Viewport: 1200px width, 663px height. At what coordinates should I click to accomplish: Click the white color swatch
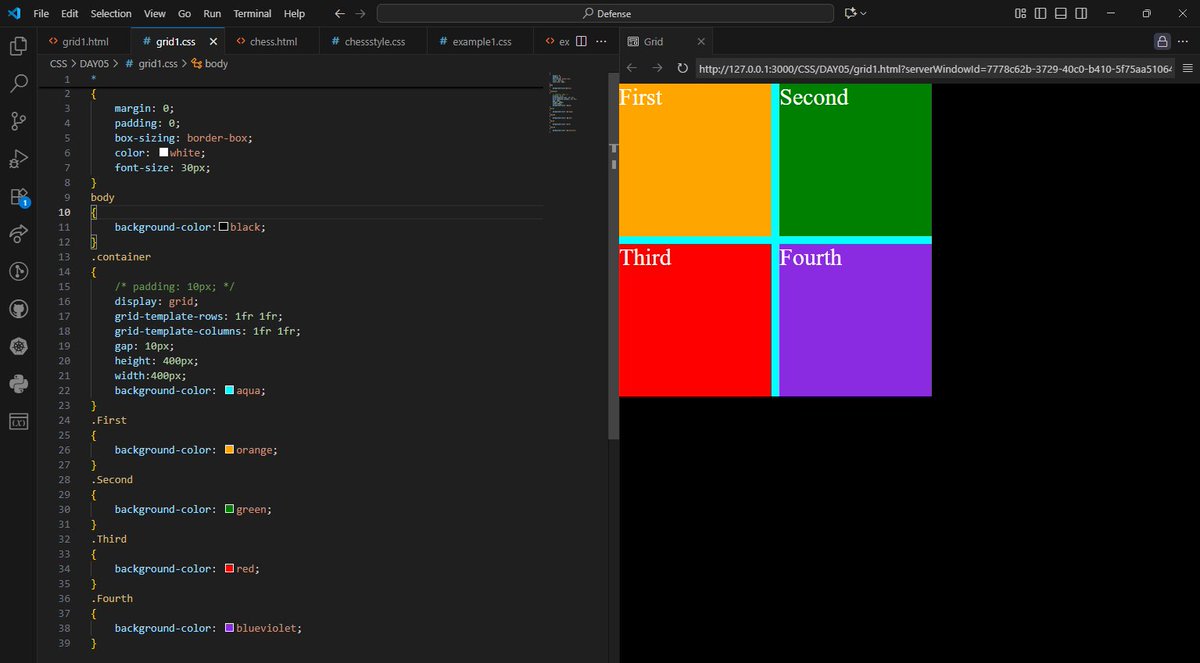tap(163, 153)
